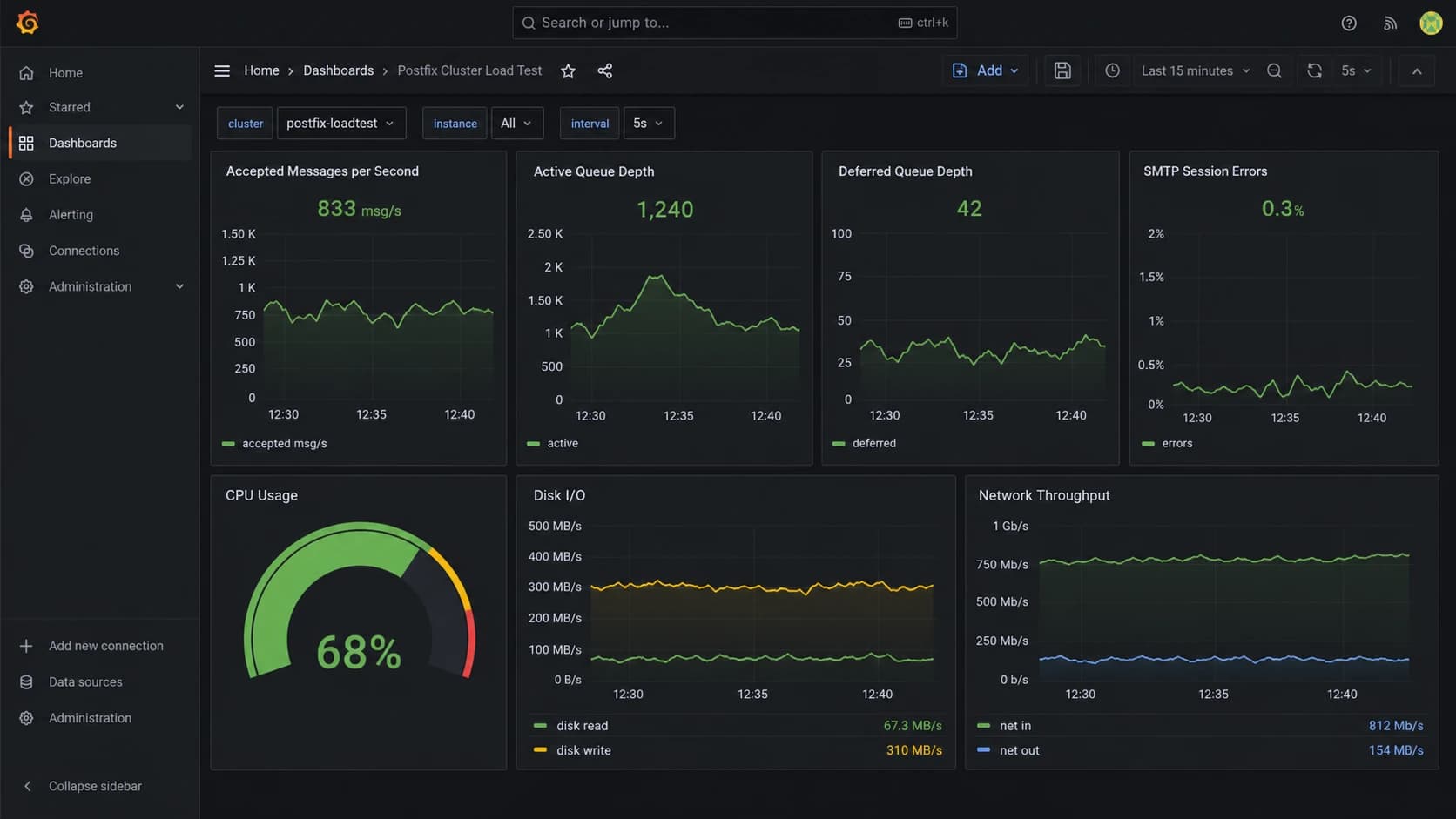
Task: Go to Dashboards in the sidebar
Action: (99, 143)
